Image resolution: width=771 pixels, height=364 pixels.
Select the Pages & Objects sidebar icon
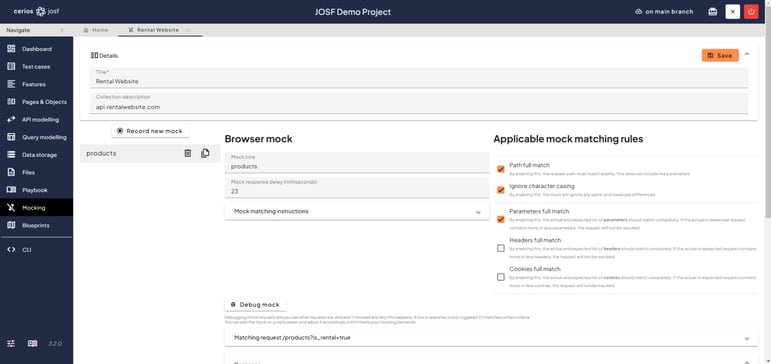11,102
